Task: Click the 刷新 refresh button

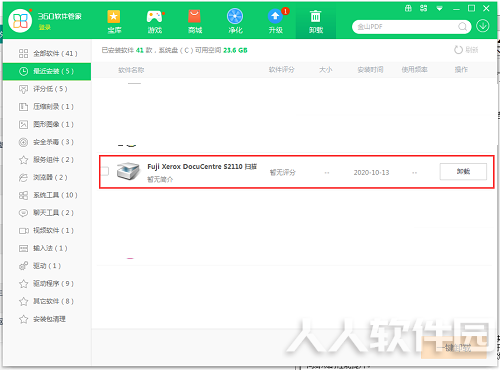Action: click(466, 50)
